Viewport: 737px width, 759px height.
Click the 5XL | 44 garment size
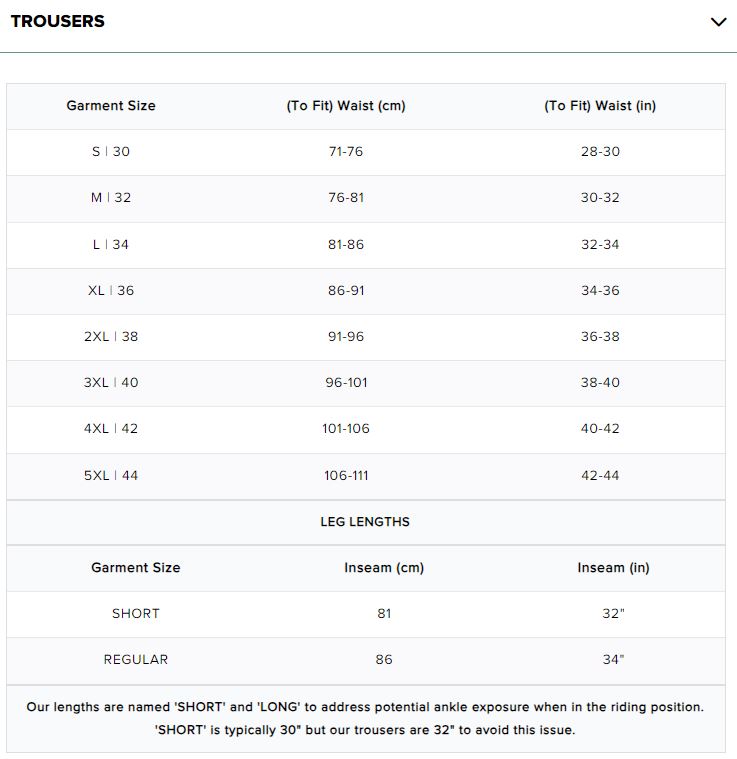111,475
